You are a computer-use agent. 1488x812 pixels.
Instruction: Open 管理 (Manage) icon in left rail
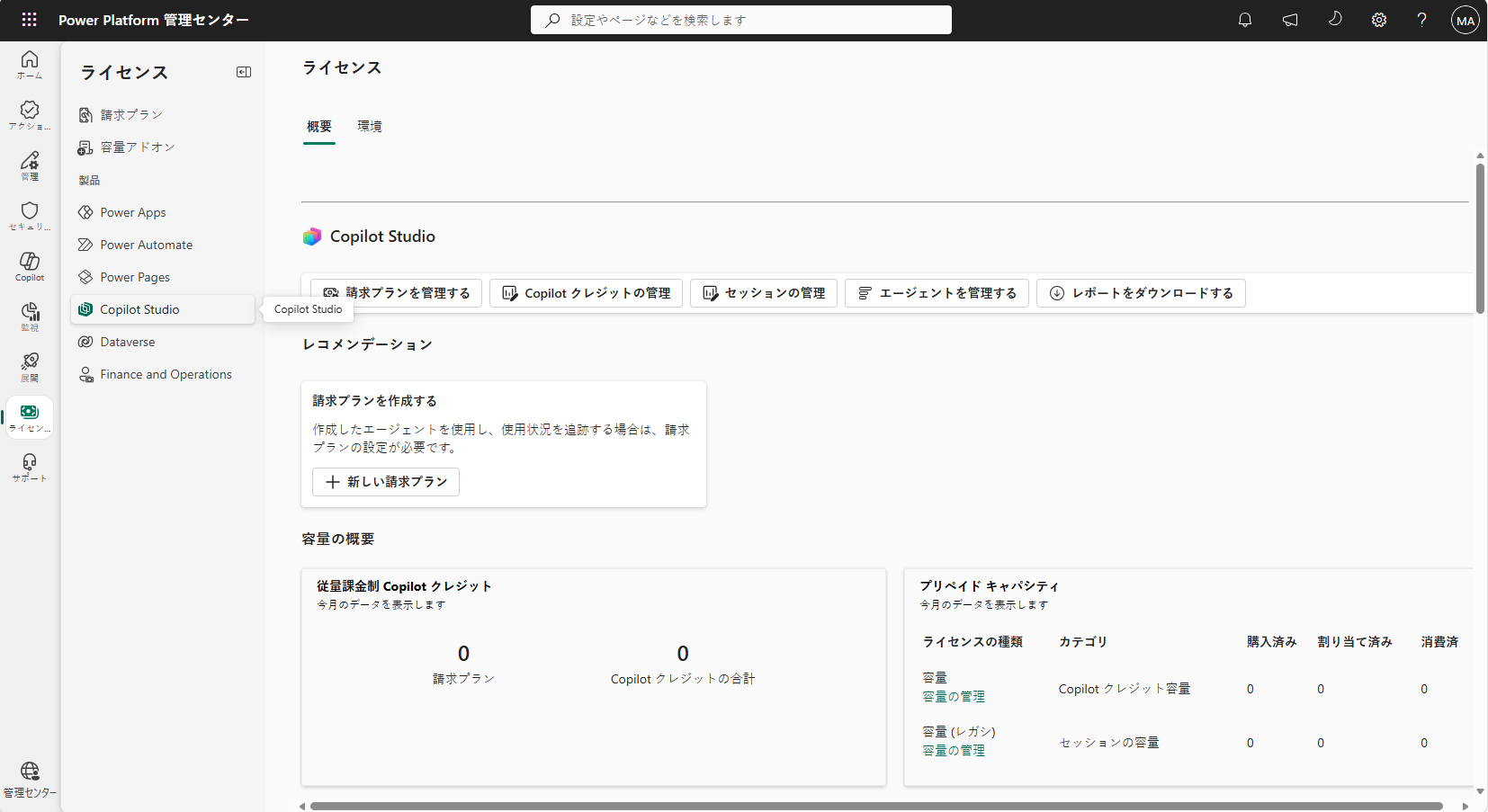click(30, 165)
